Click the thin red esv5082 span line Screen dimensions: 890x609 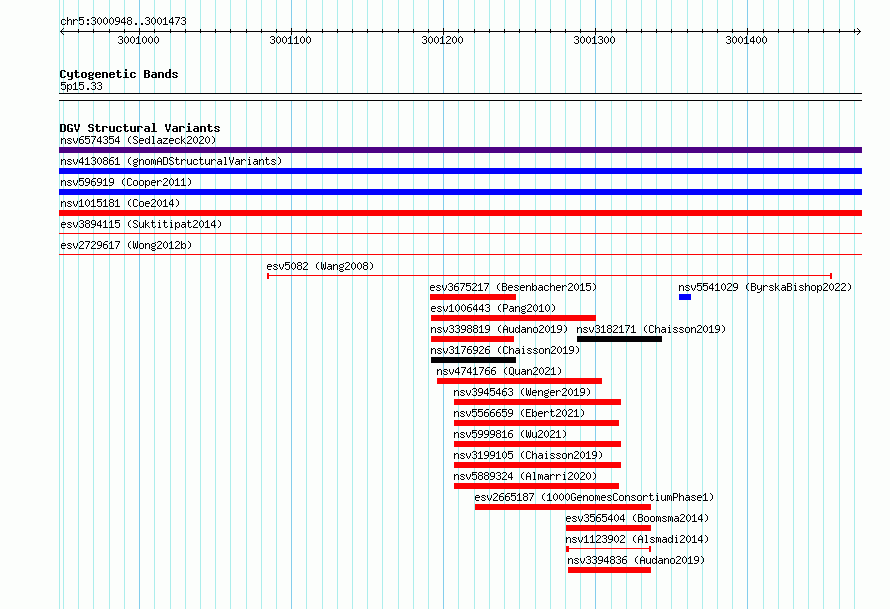point(549,276)
